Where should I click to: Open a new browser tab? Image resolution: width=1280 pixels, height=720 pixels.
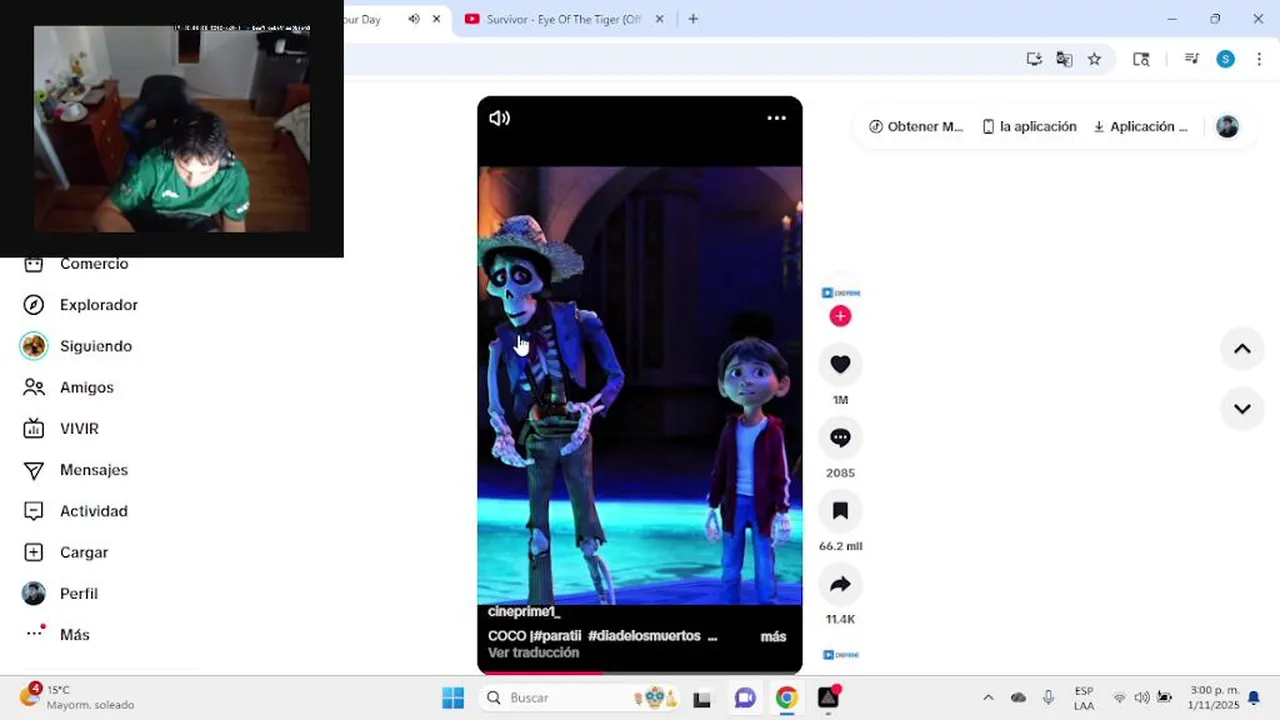click(x=693, y=19)
